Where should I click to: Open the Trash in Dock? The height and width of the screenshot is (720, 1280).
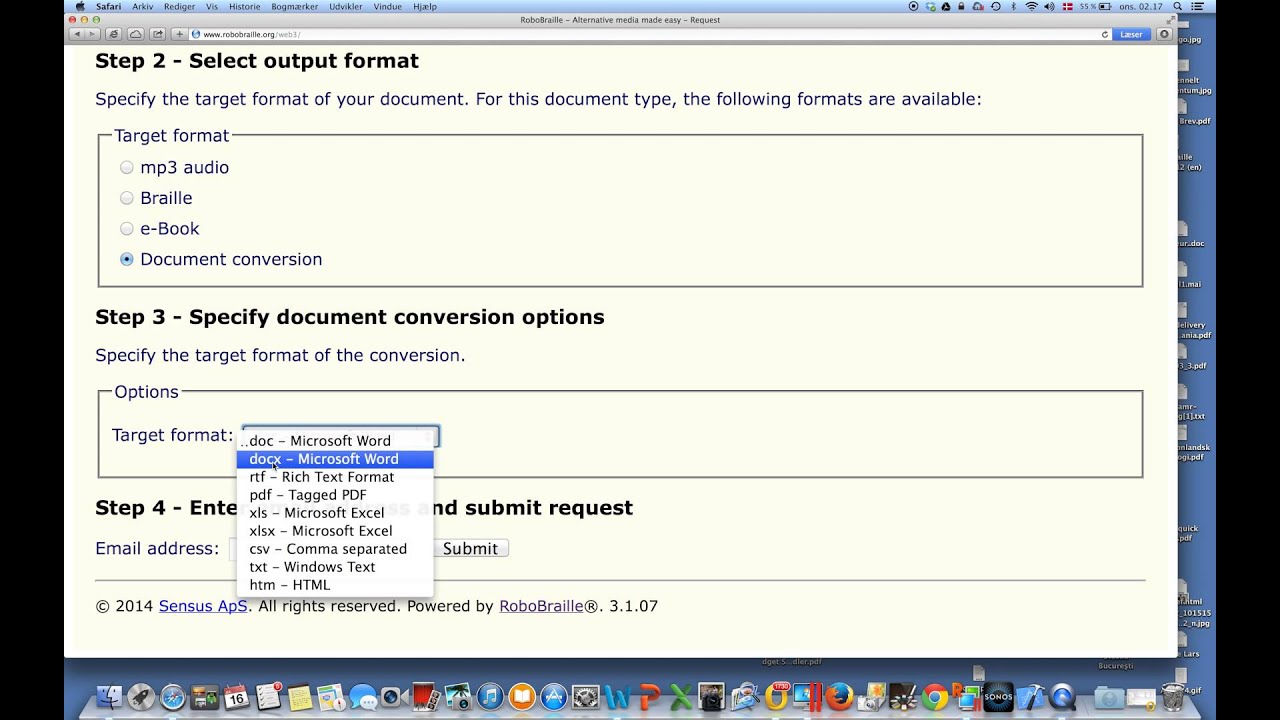pos(1172,697)
